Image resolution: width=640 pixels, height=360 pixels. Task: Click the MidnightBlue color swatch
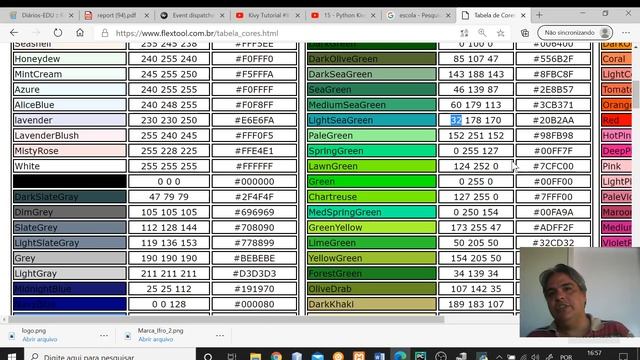(69, 289)
